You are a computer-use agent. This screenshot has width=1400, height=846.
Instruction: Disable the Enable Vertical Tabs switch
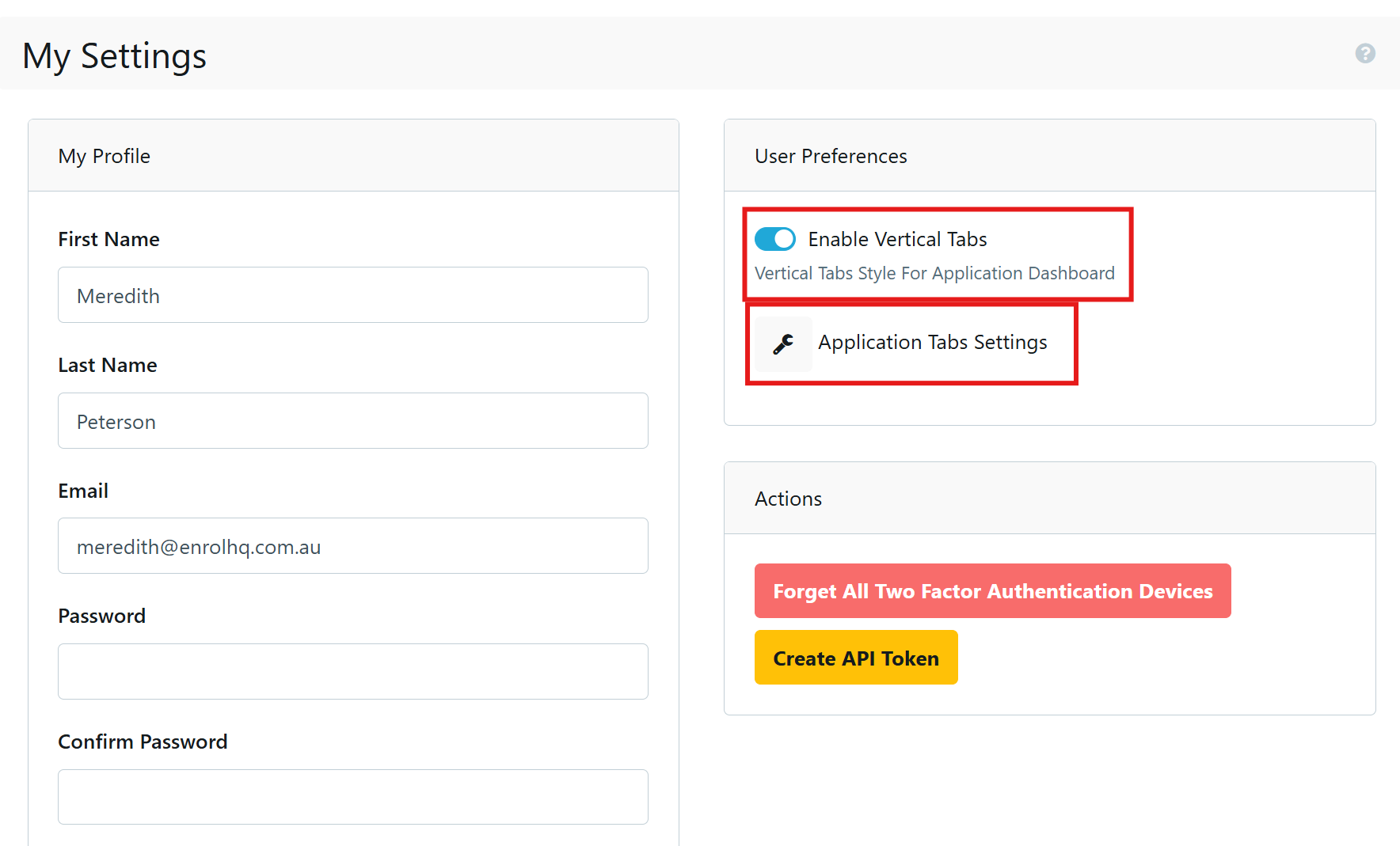pyautogui.click(x=774, y=239)
